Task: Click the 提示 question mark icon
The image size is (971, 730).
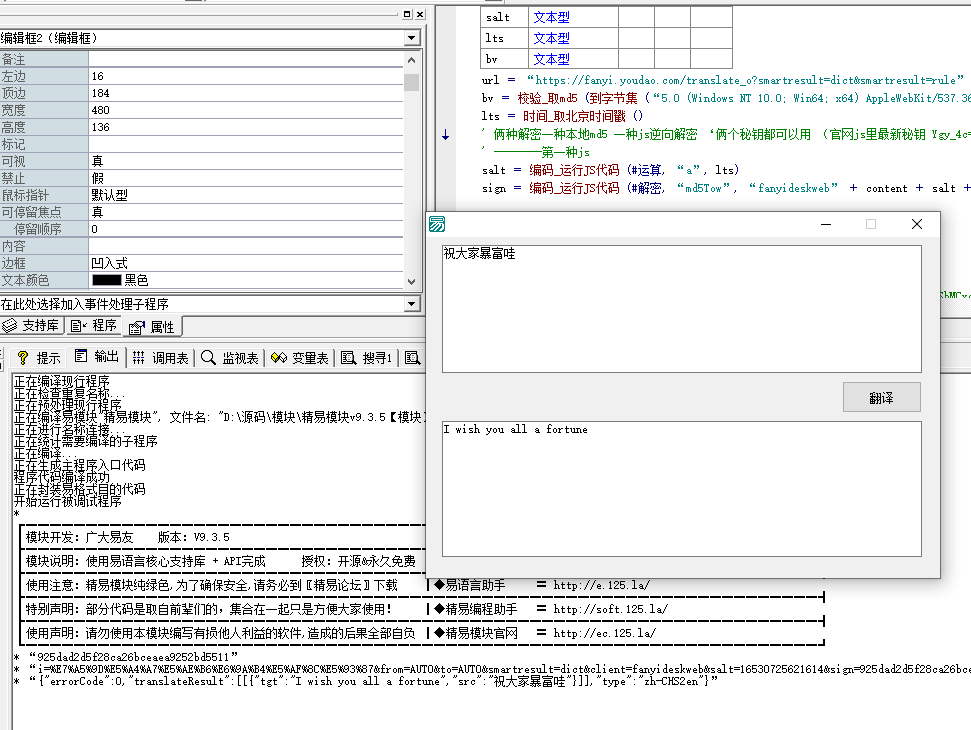Action: (x=23, y=358)
